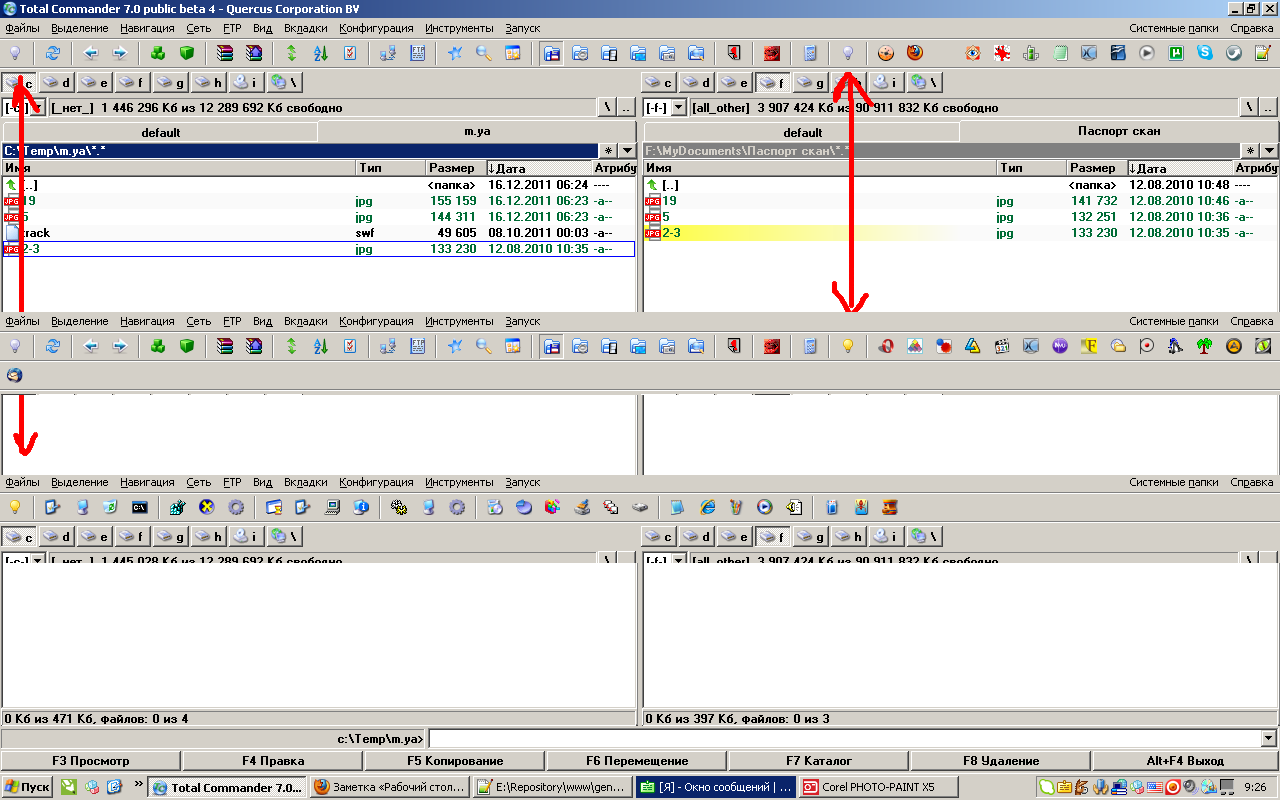Switch to Corel PHOTO-PAINT X5 in taskbar
Screen dimensions: 1280x800
point(868,787)
